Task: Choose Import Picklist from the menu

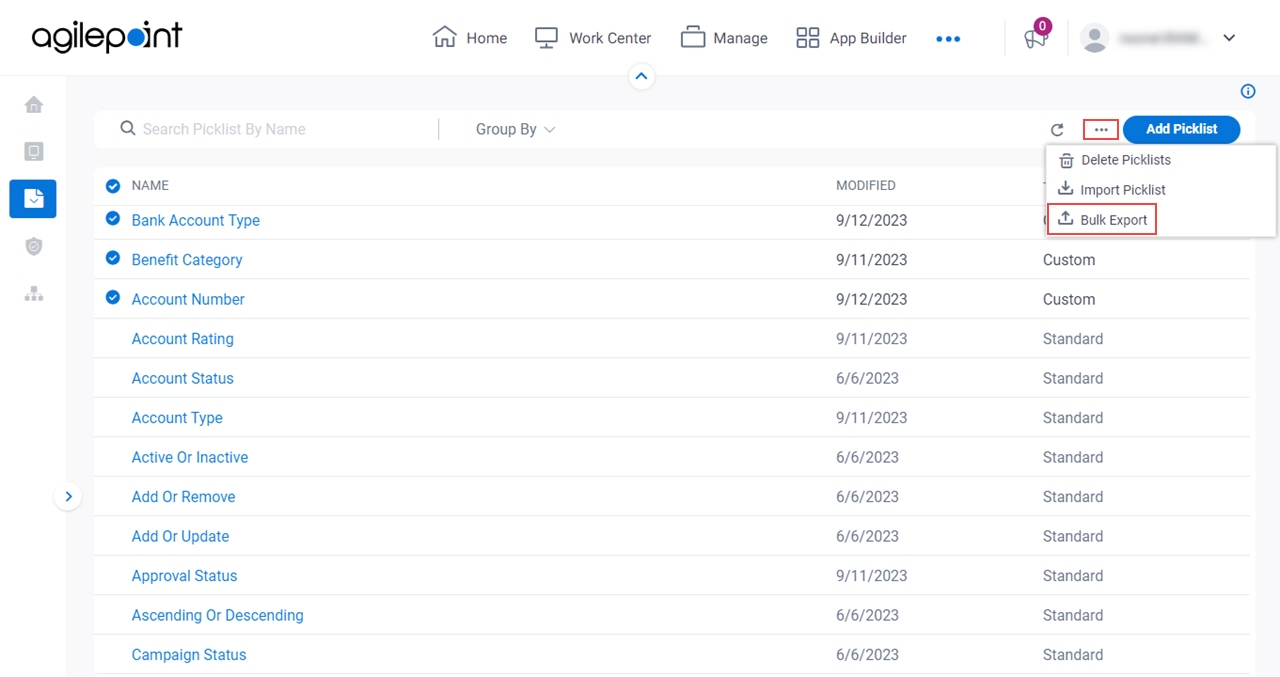Action: (1123, 190)
